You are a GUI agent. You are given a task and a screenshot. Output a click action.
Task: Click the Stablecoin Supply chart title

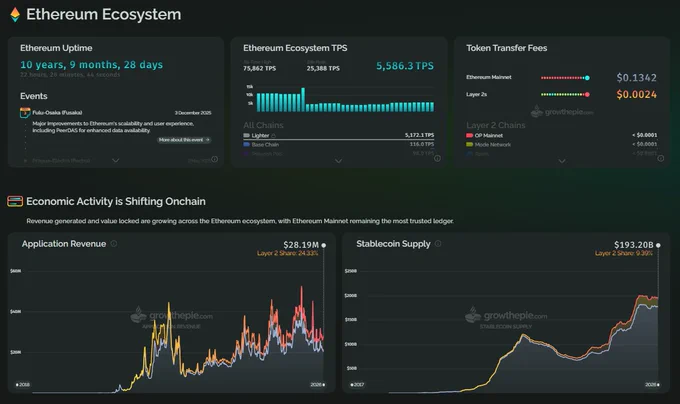[x=393, y=244]
